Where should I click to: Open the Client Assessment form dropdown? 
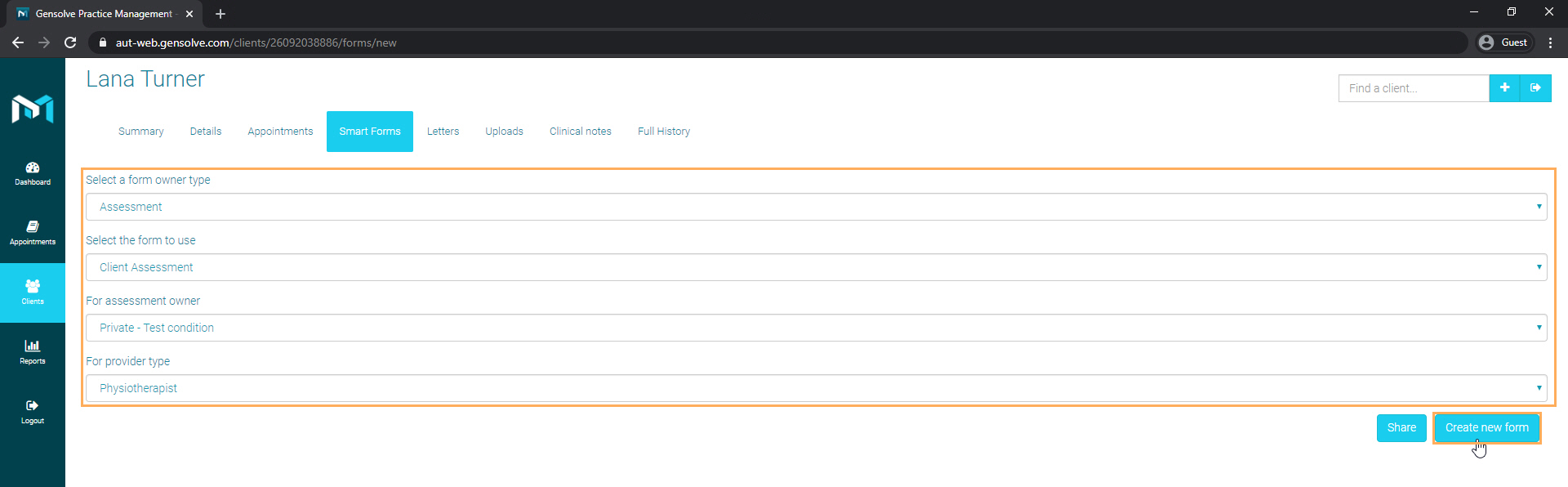click(817, 267)
